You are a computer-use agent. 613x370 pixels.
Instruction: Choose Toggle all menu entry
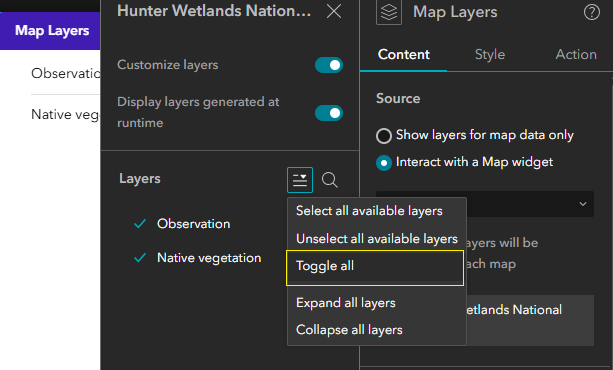click(x=375, y=268)
